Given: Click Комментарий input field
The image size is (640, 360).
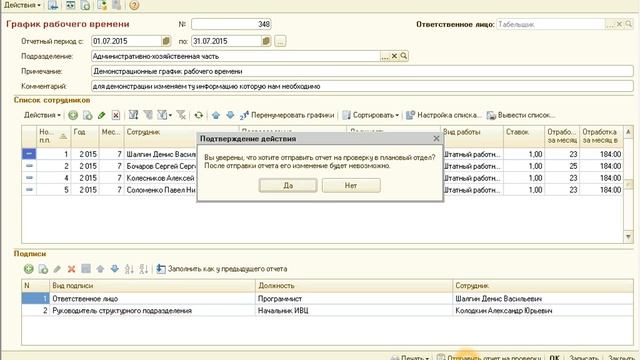Looking at the screenshot, I should pos(362,86).
